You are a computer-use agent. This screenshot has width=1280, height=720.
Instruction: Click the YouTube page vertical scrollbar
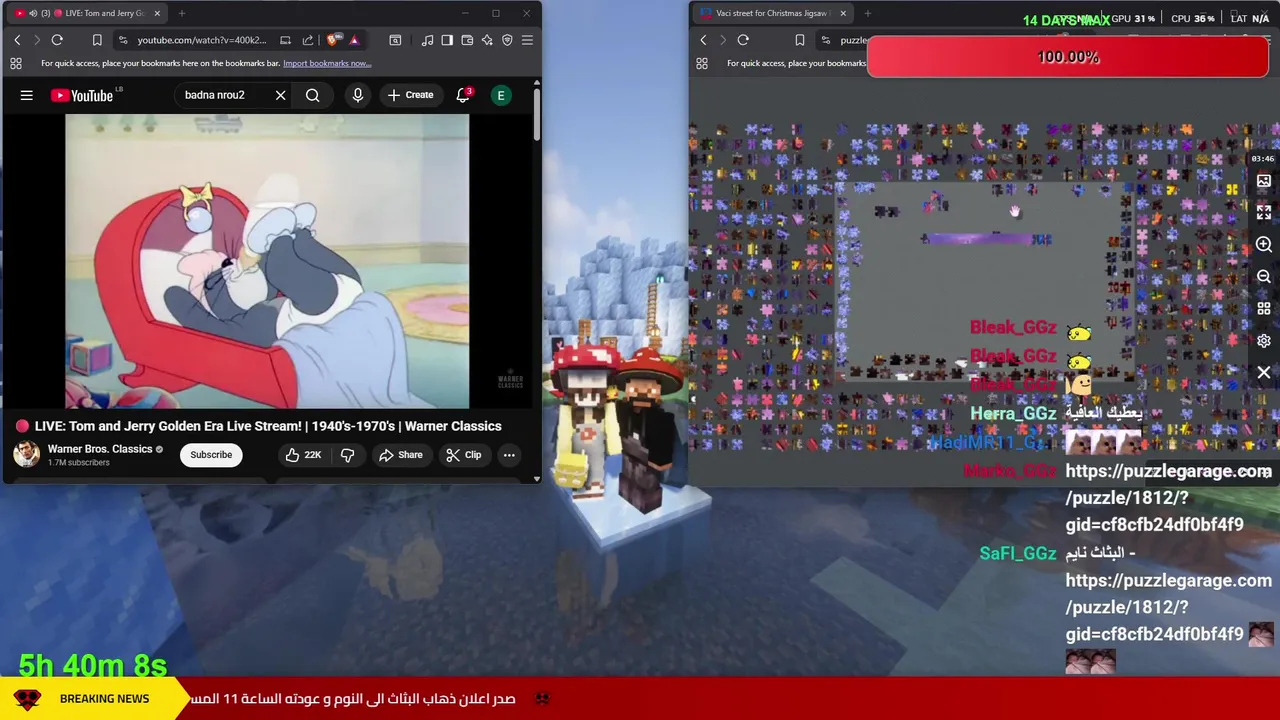(x=536, y=115)
